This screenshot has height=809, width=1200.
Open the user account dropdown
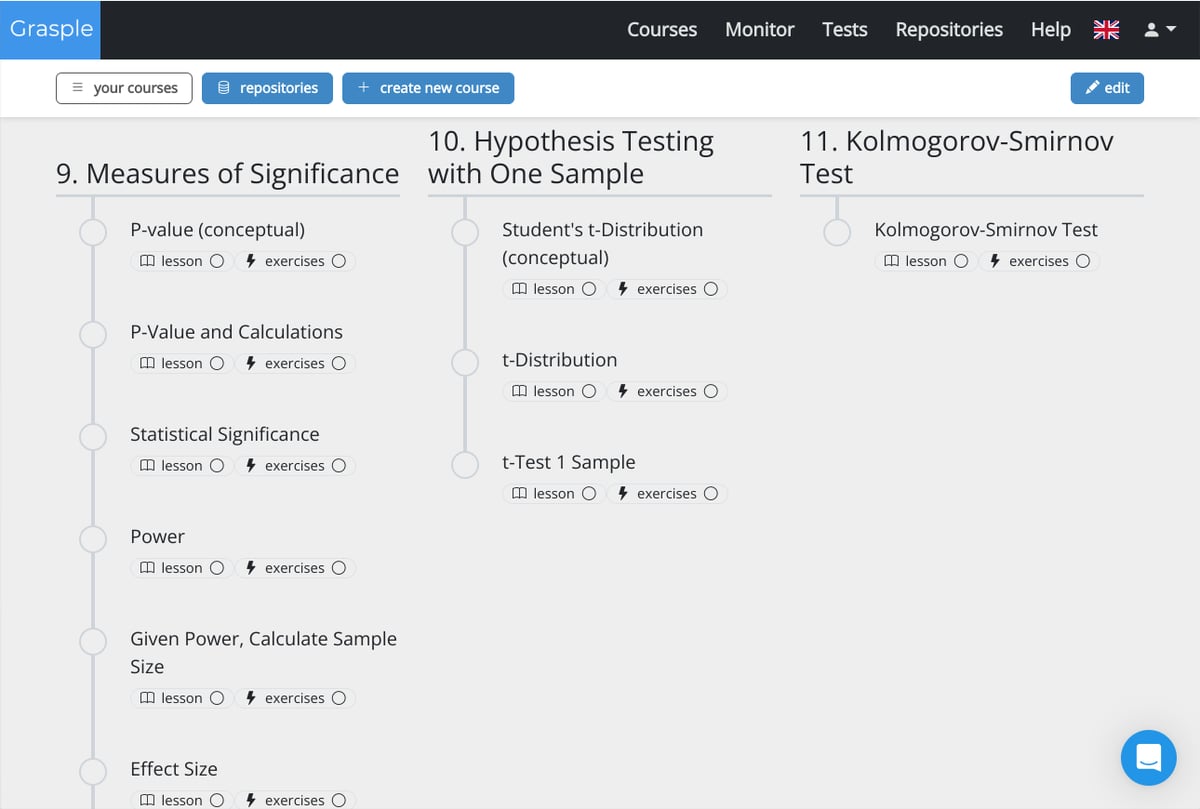coord(1158,30)
